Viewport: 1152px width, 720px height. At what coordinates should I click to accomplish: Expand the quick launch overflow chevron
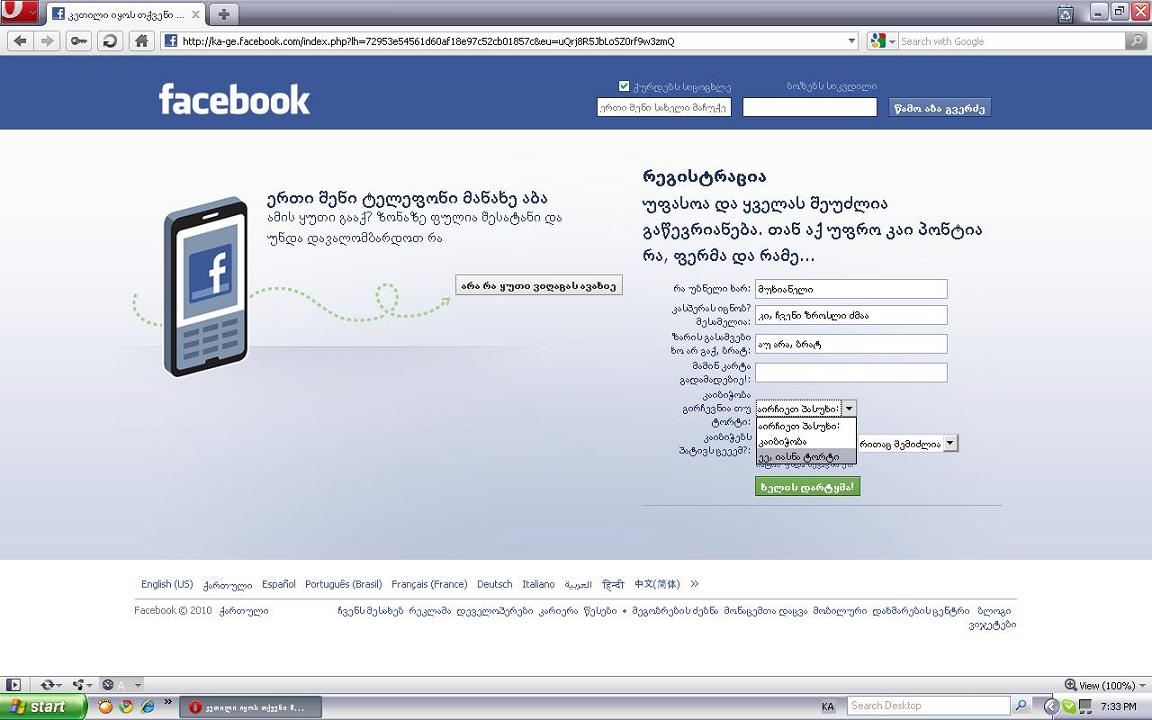click(168, 702)
